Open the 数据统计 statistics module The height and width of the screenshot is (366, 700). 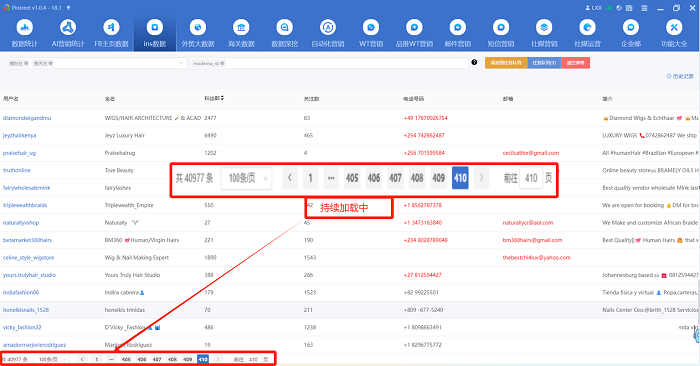[25, 33]
